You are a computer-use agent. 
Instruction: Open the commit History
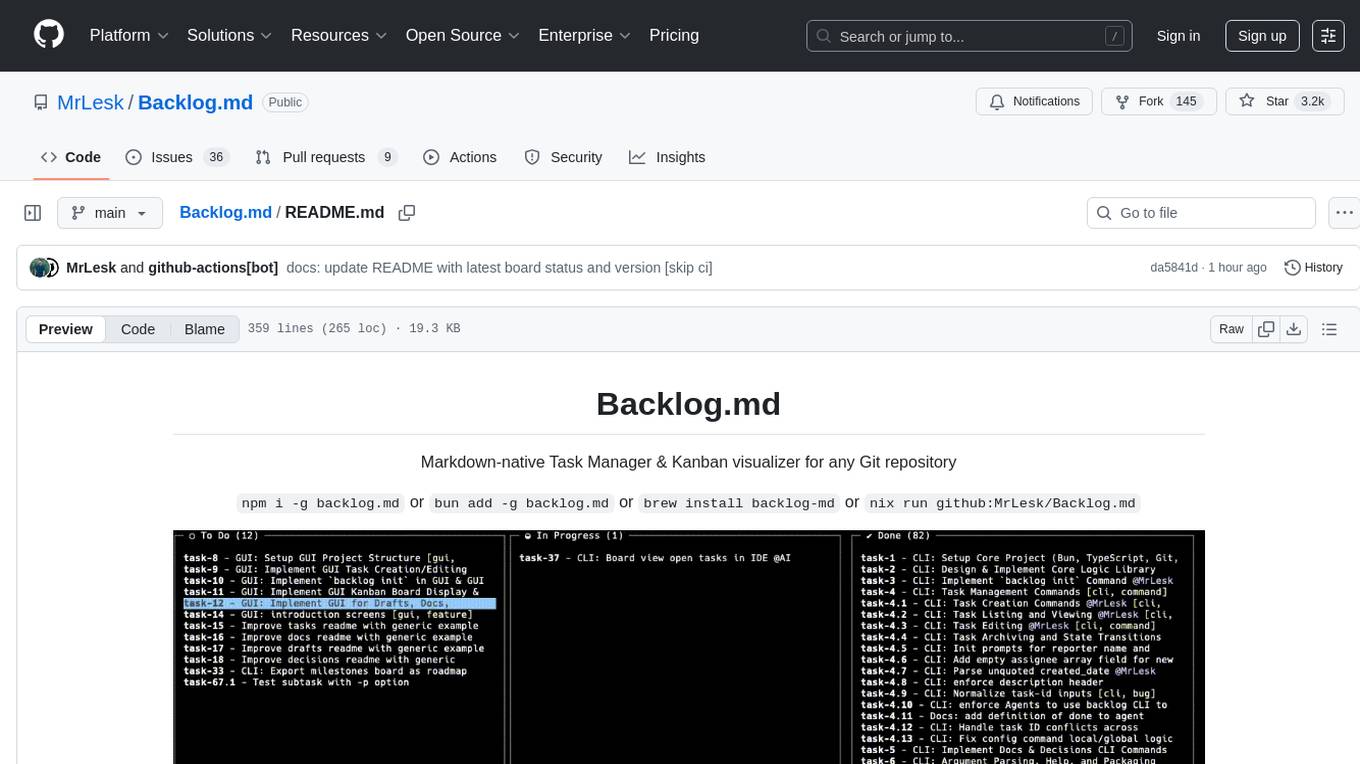(1313, 268)
